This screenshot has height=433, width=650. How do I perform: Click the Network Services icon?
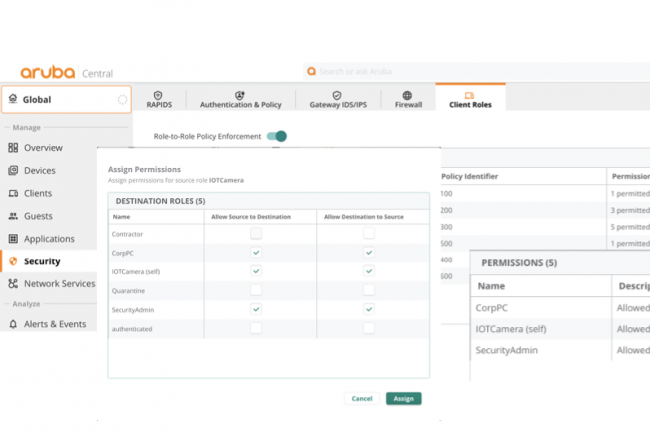click(x=13, y=284)
